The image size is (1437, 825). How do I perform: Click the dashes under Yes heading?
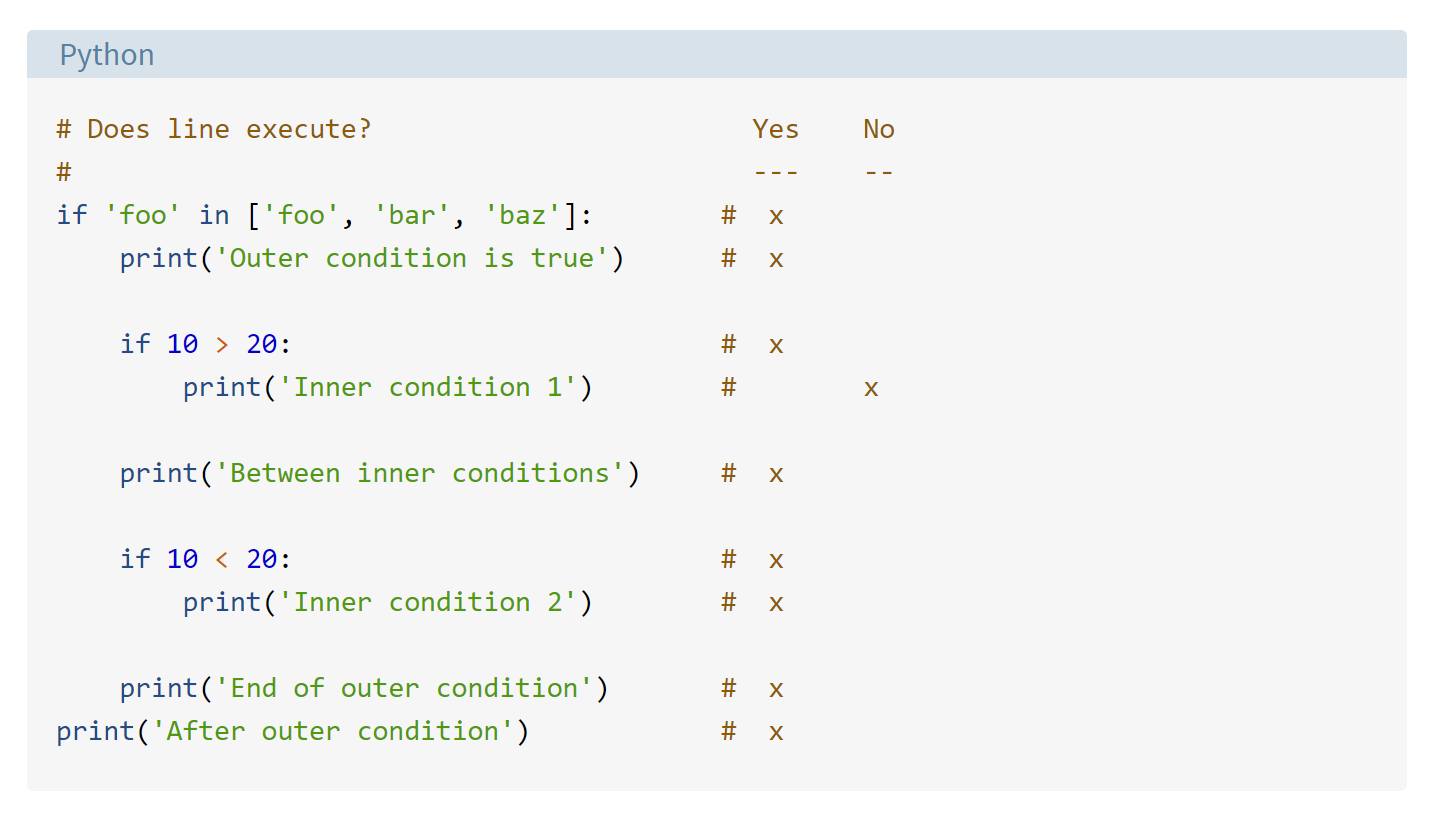[776, 172]
